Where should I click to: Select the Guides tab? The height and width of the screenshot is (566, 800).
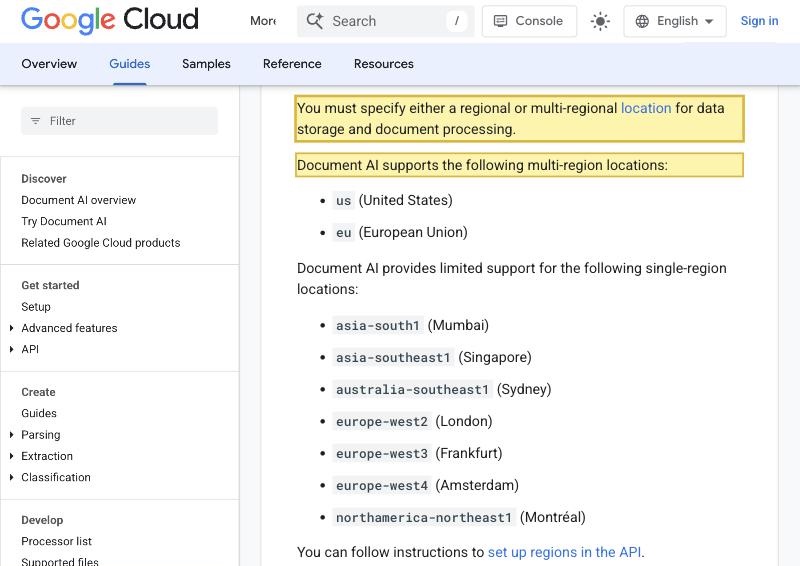130,64
